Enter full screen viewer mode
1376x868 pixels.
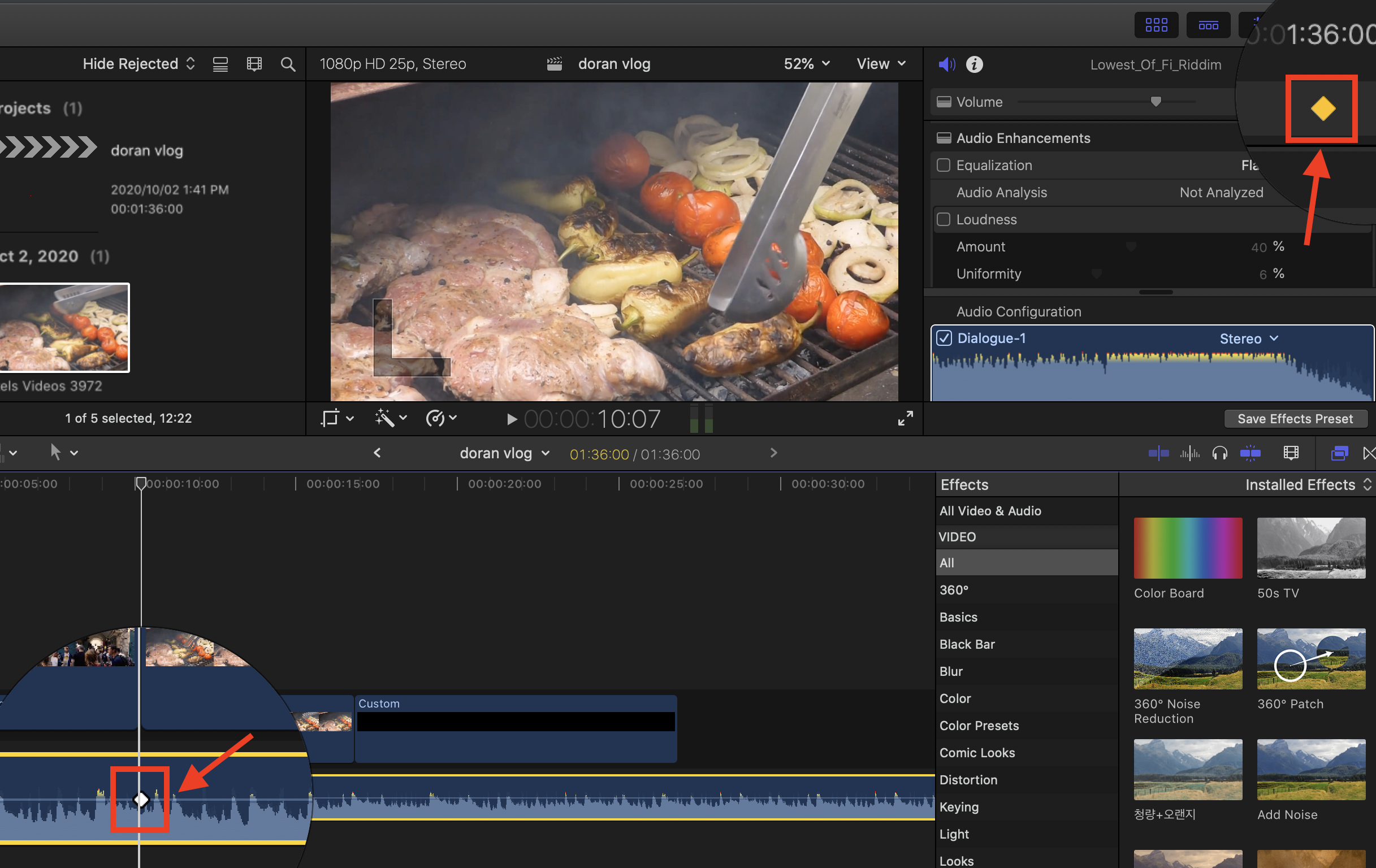point(905,419)
